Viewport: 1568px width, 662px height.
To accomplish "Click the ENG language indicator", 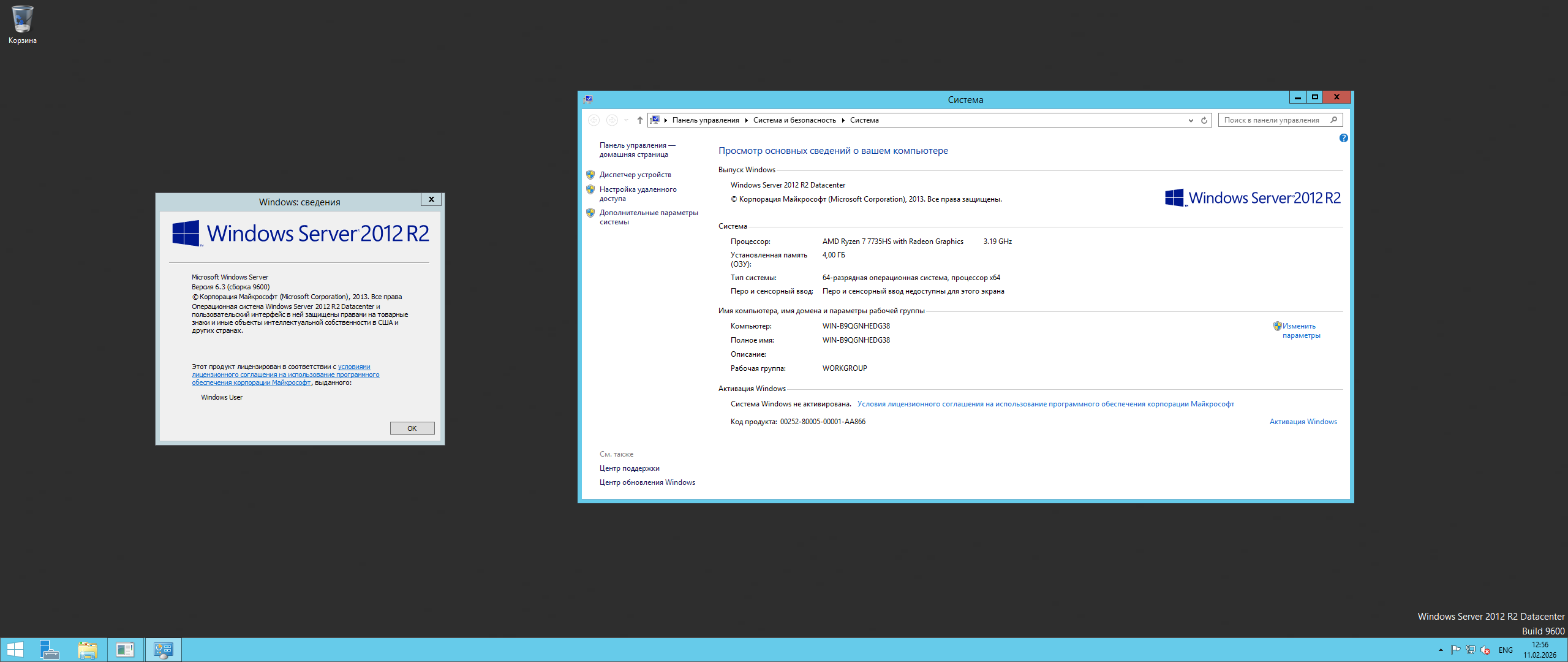I will [x=1506, y=650].
